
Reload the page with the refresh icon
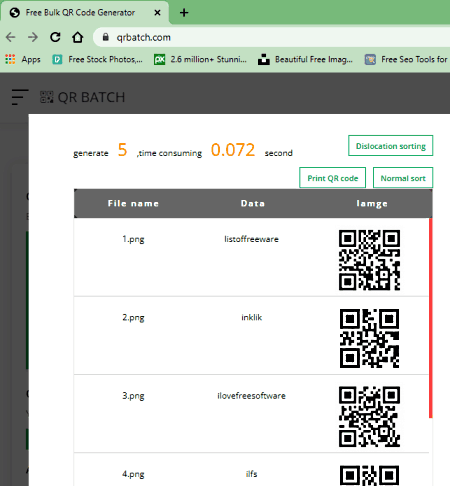[x=55, y=37]
